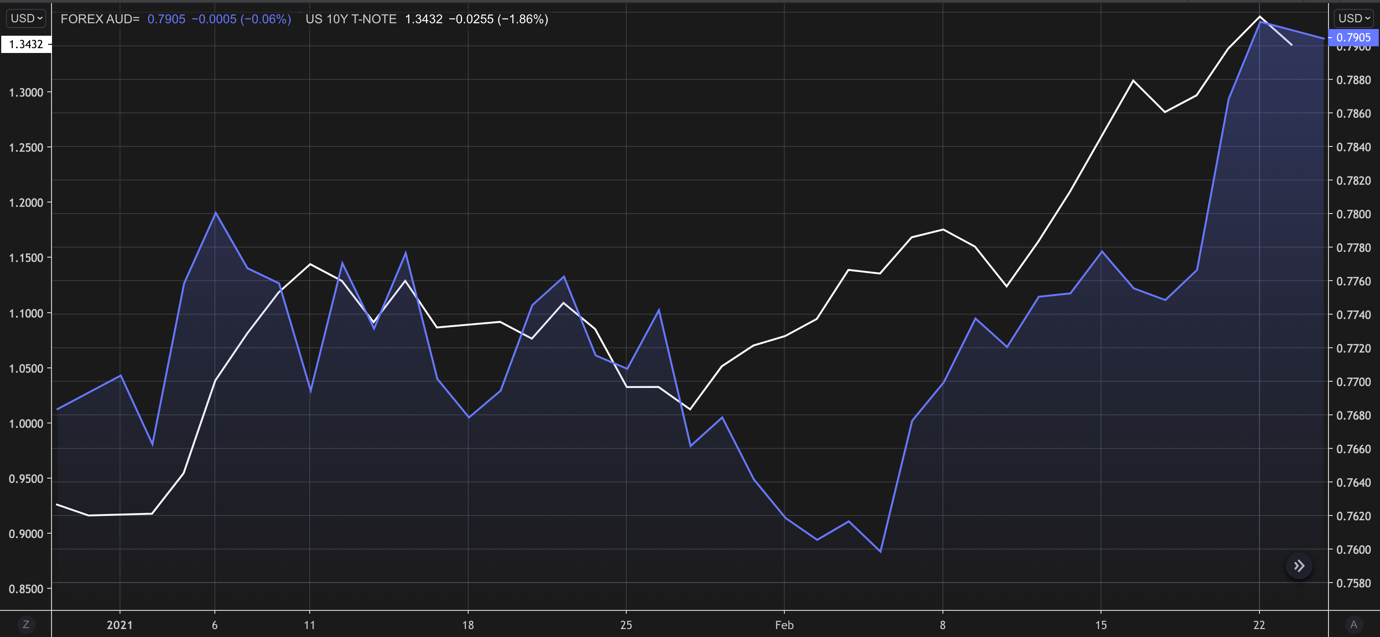This screenshot has height=637, width=1380.
Task: Click the 0.7800 level on right price scale
Action: click(x=1353, y=214)
